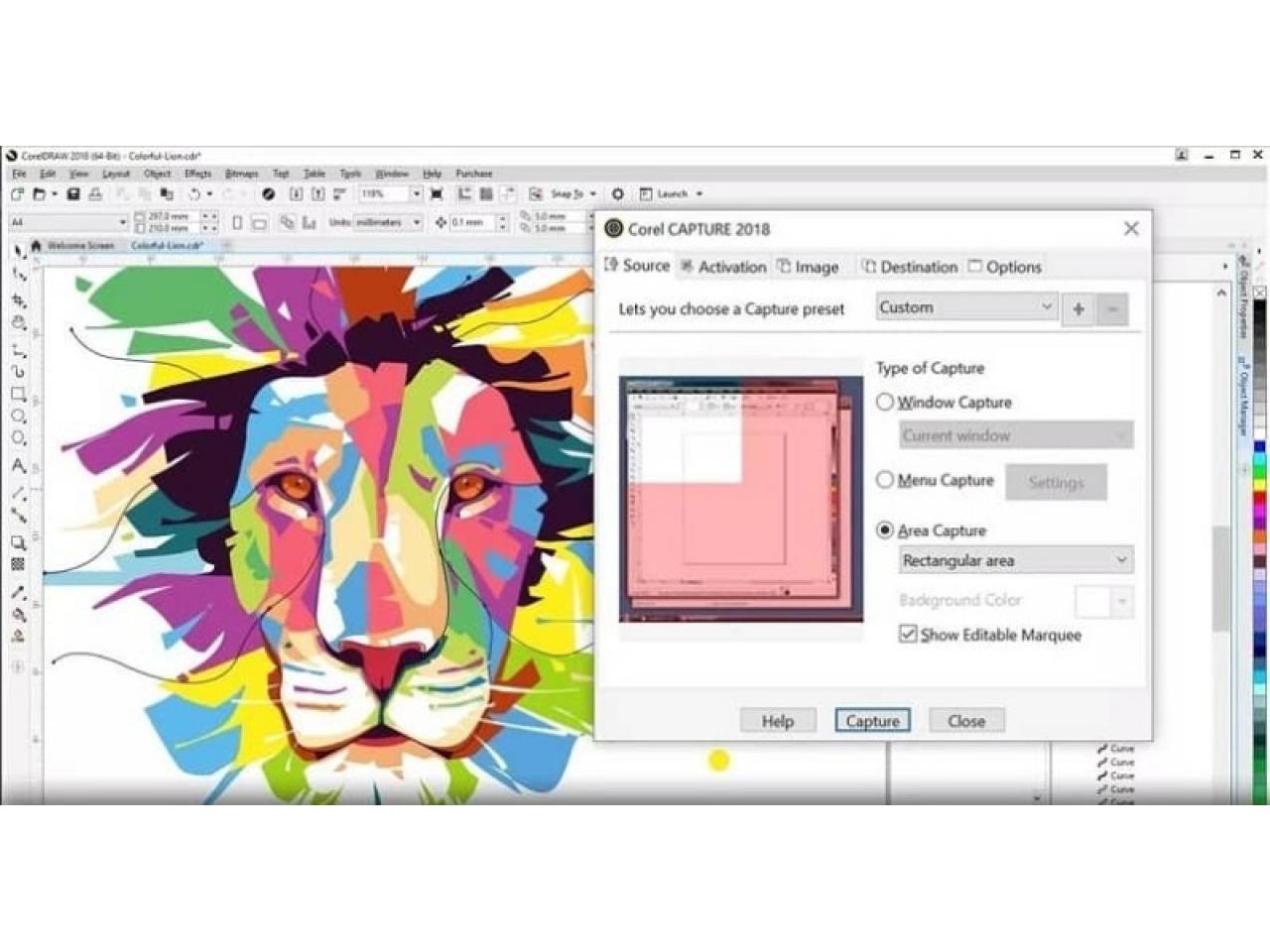Screen dimensions: 1270x952
Task: Click the plus Add preset button
Action: [1078, 309]
